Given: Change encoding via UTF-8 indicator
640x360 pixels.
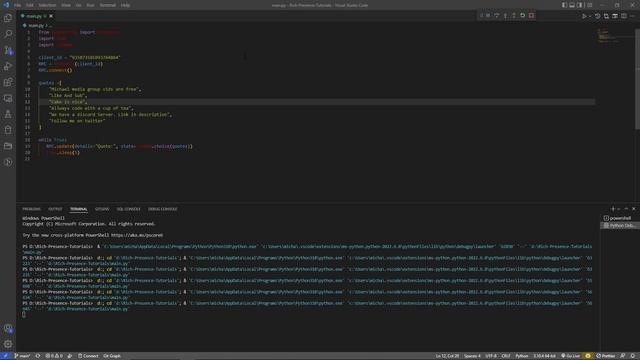Looking at the screenshot, I should [x=491, y=356].
